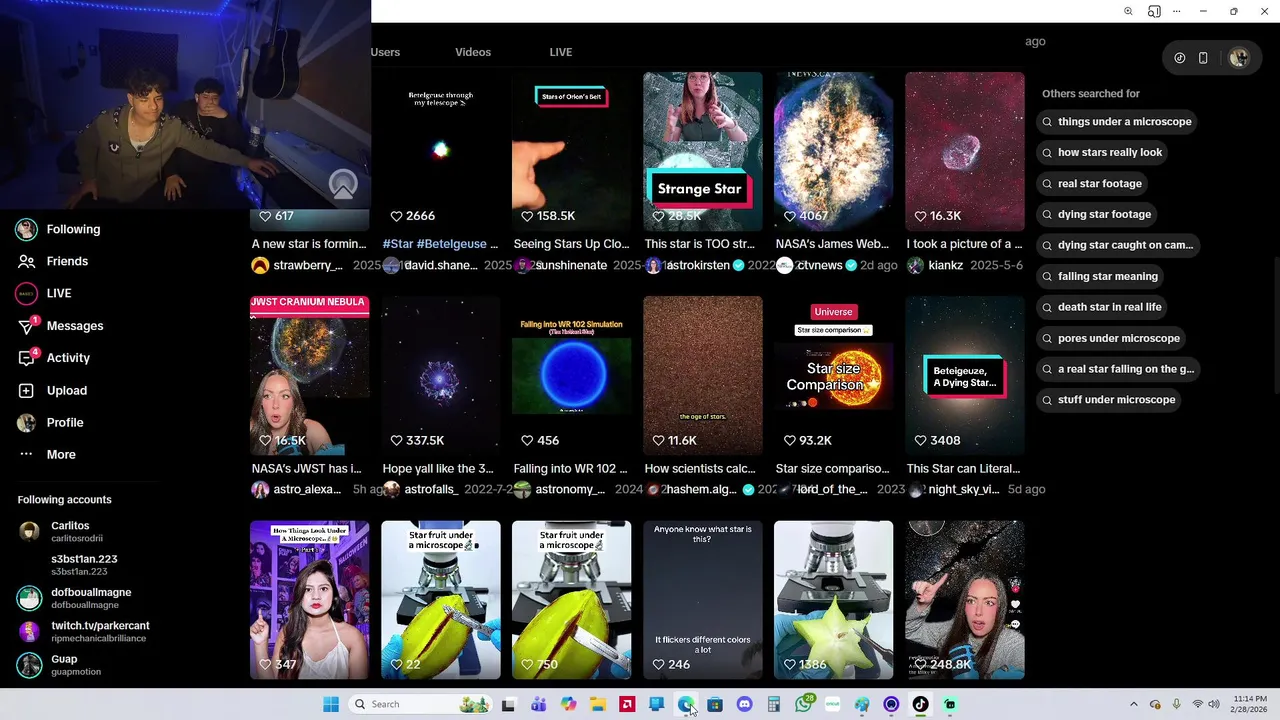The image size is (1280, 720).
Task: Open the JWST Cranium Nebula video
Action: 309,376
